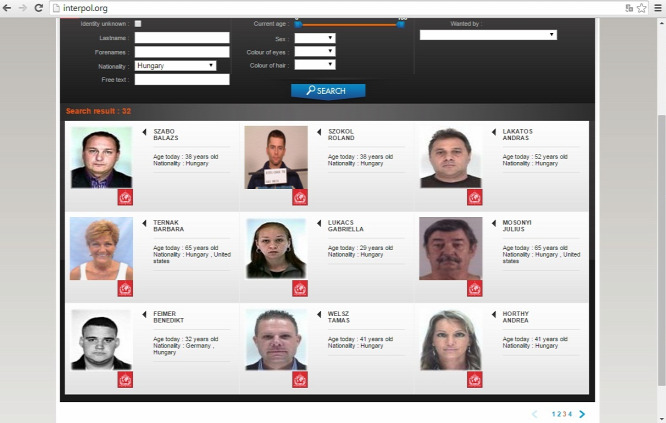666x423 pixels.
Task: Open Mosonyi Julius photo thumbnail
Action: (x=451, y=248)
